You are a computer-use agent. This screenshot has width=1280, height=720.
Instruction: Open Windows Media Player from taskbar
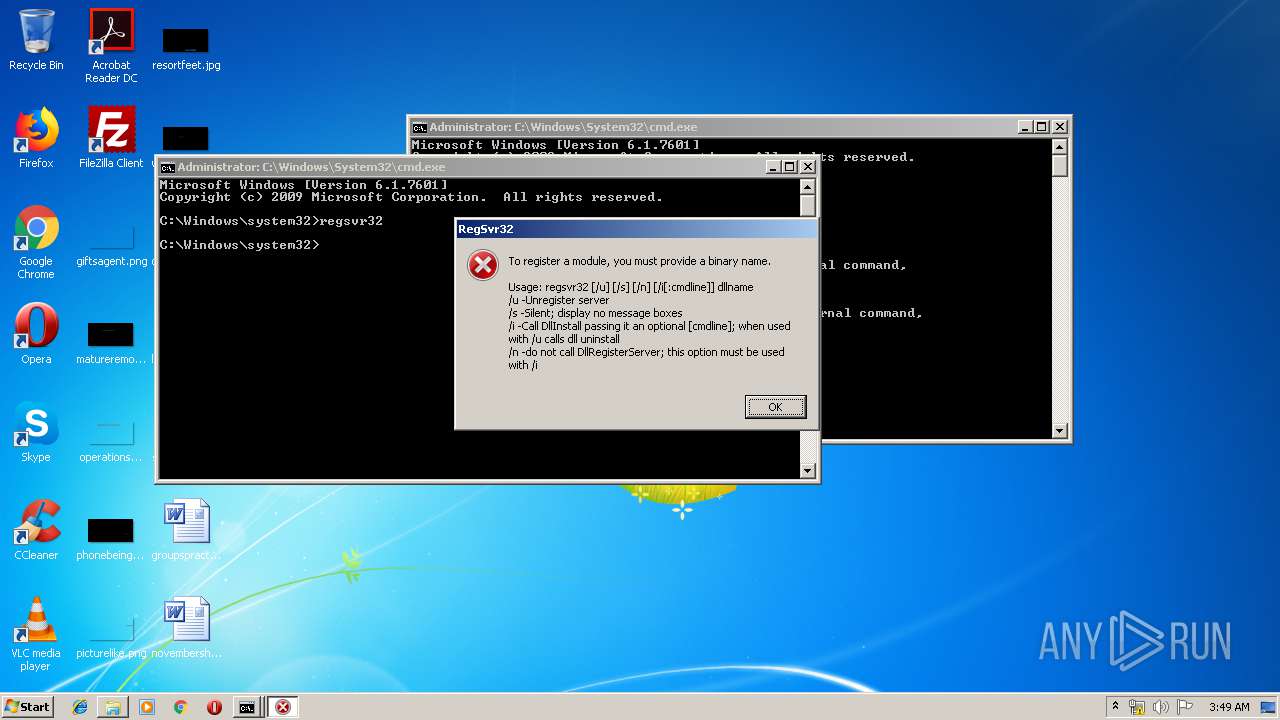(x=147, y=707)
